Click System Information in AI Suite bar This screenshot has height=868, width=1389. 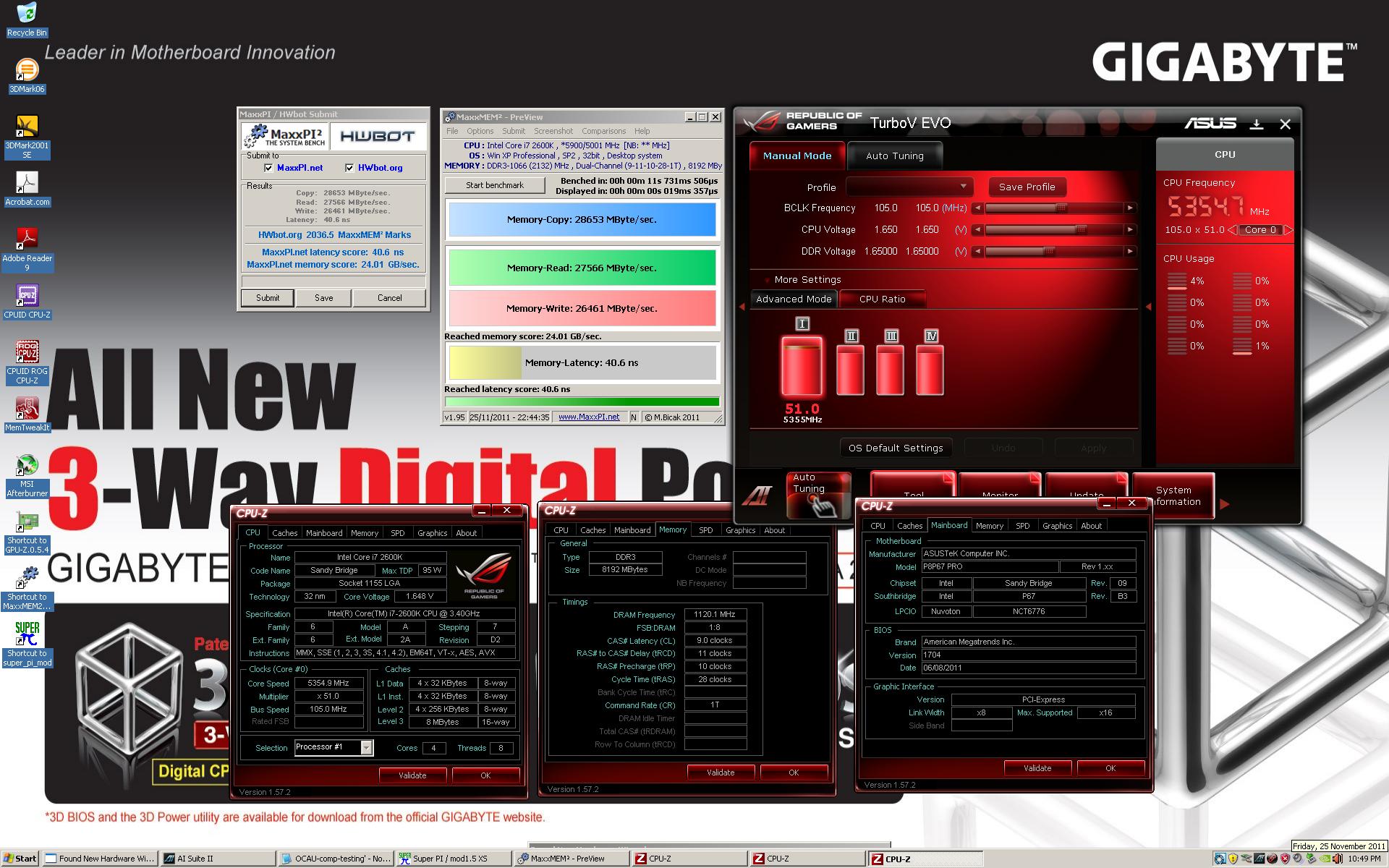(x=1173, y=495)
